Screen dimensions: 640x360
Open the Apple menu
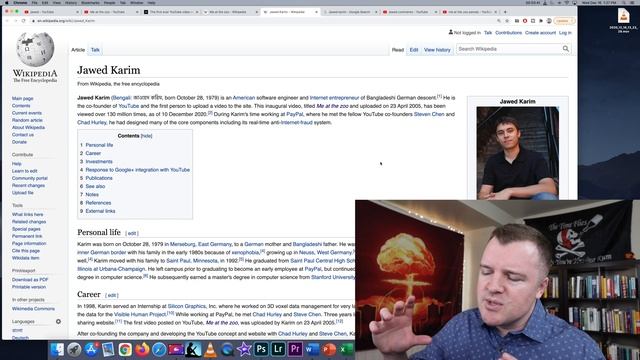[x=7, y=2]
